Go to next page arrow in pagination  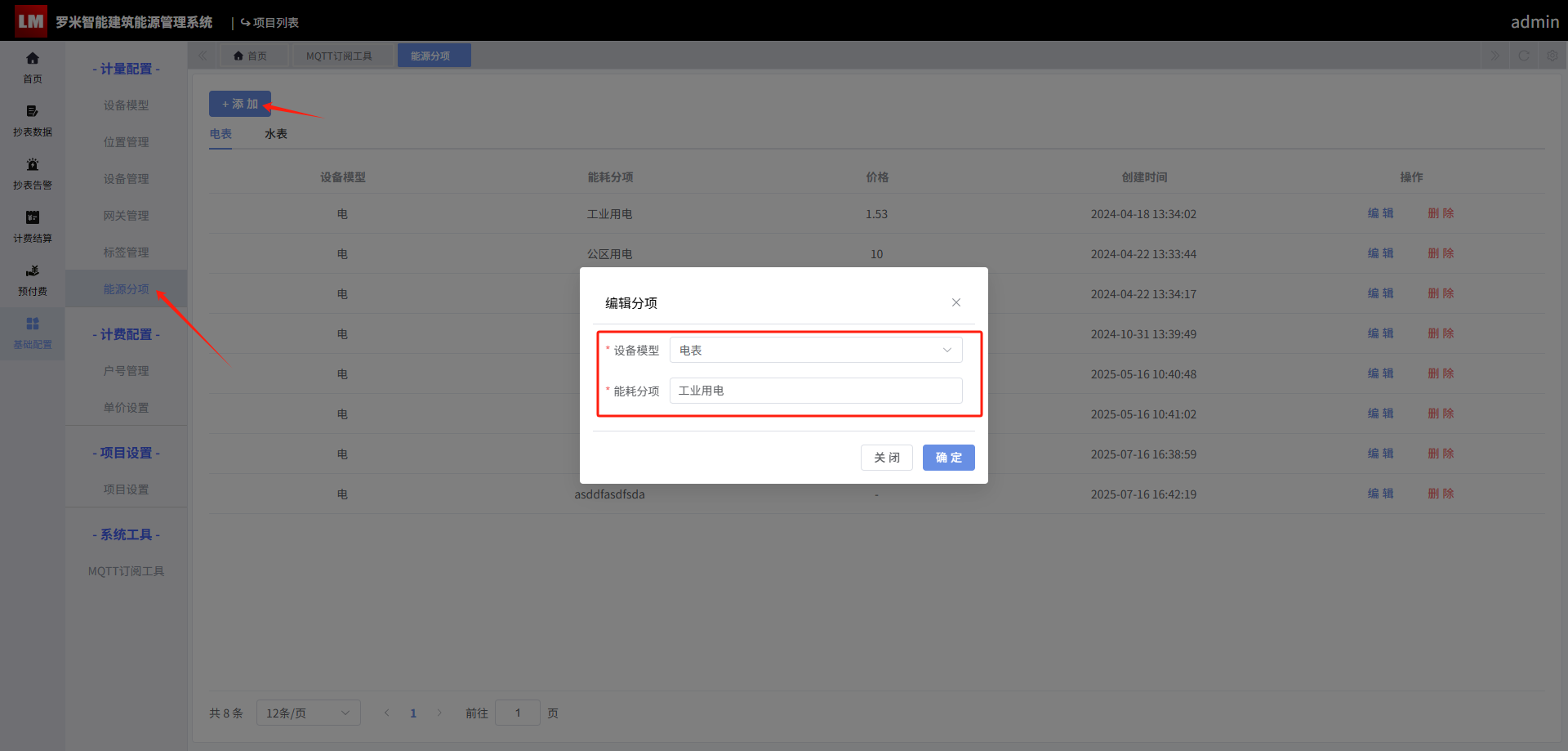tap(439, 713)
